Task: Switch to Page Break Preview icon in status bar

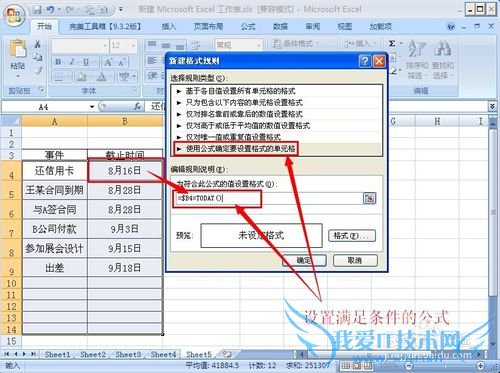Action: [x=368, y=366]
